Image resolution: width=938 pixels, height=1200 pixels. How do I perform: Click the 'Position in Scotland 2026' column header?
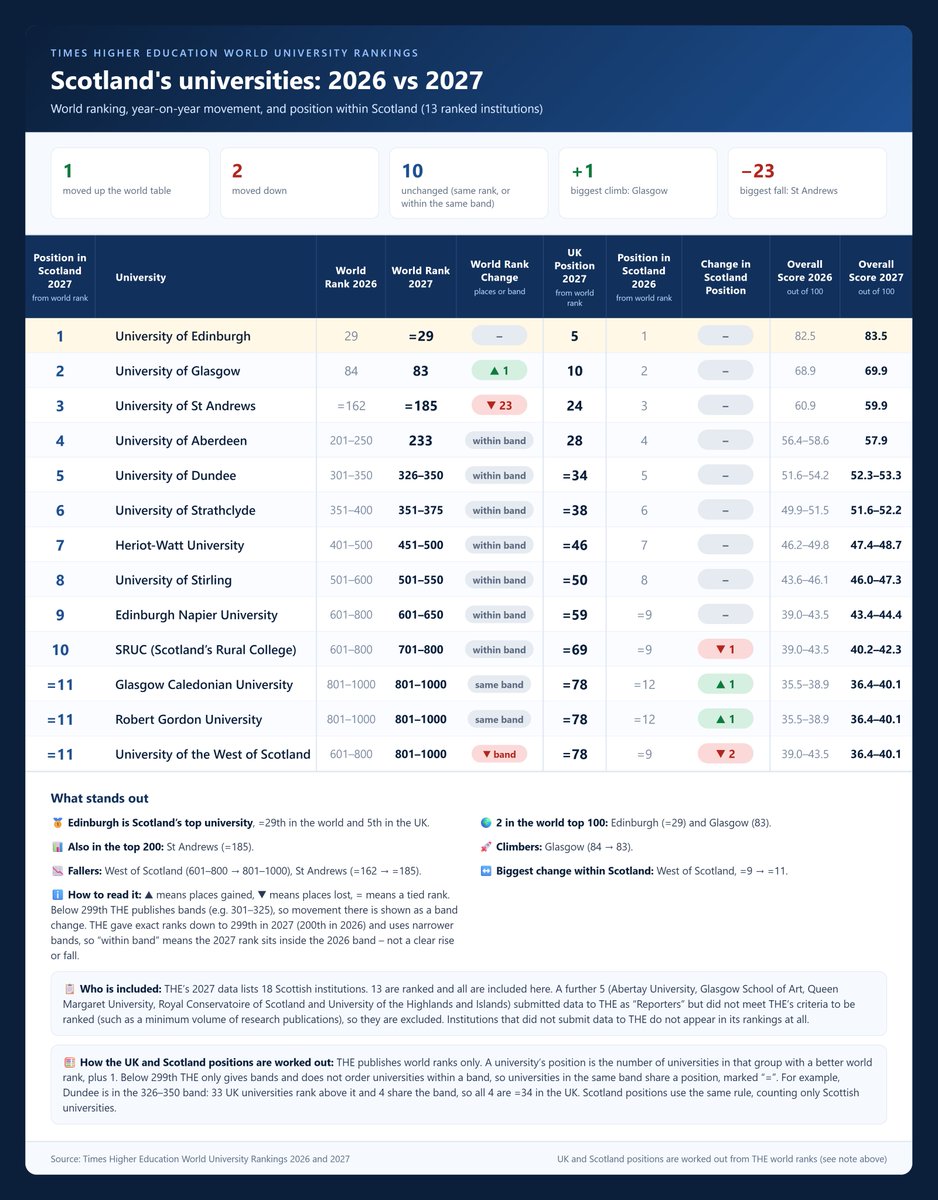tap(644, 277)
